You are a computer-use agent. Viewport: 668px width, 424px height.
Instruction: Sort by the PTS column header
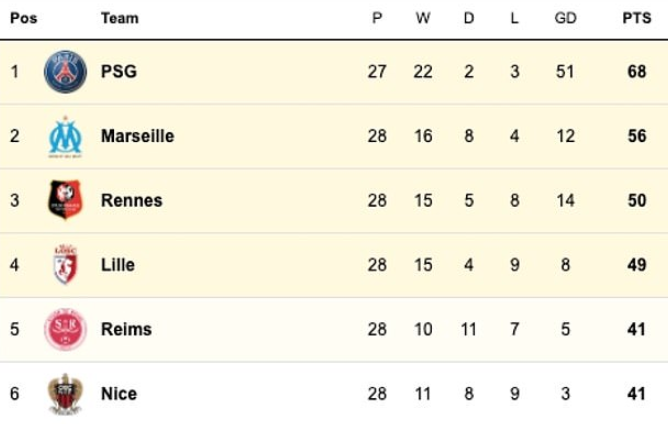click(637, 18)
